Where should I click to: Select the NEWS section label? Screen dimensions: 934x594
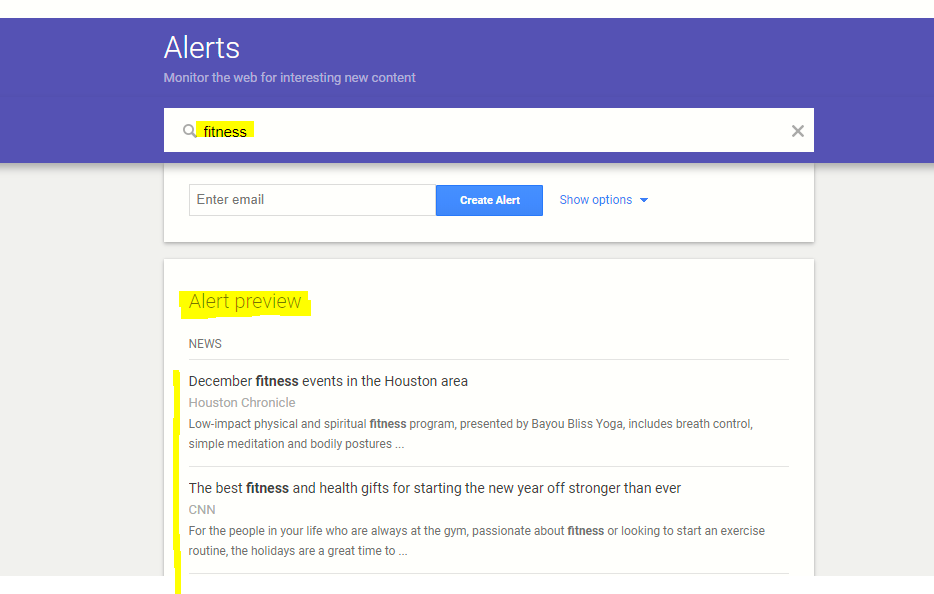click(x=205, y=344)
